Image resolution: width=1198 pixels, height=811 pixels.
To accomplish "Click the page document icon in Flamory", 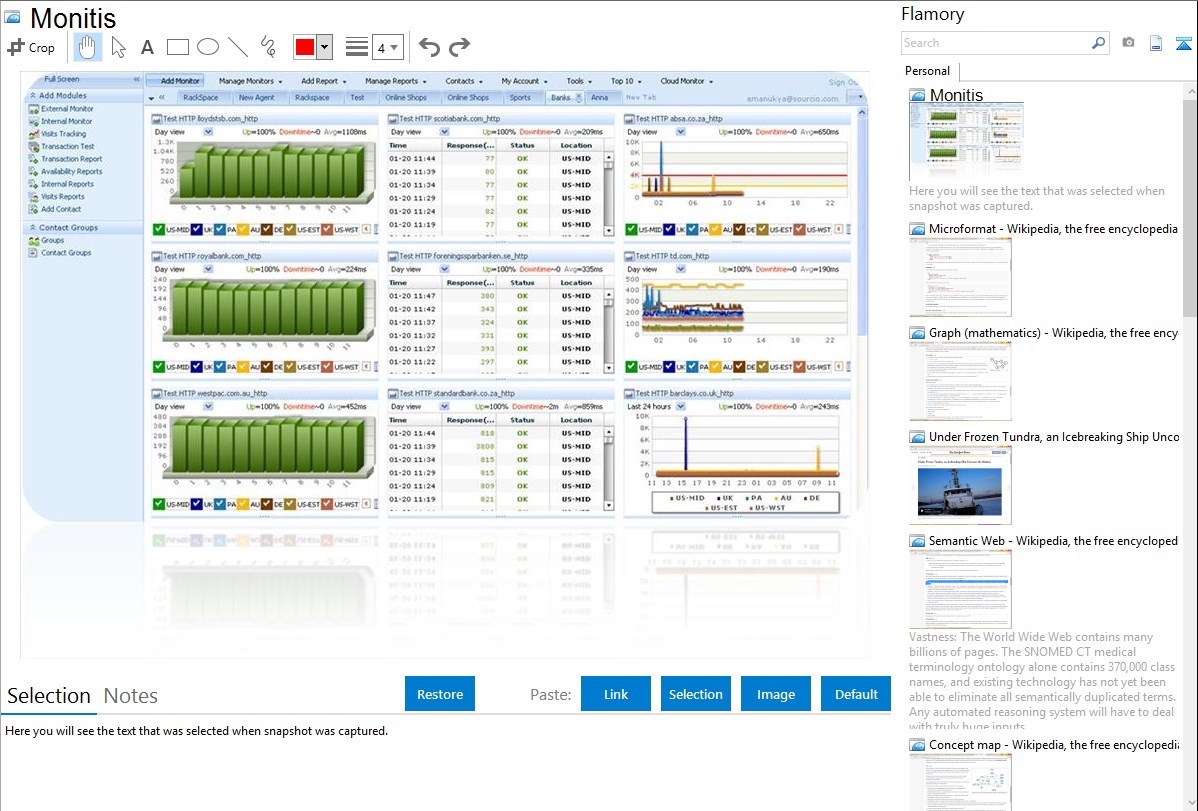I will pyautogui.click(x=1156, y=43).
